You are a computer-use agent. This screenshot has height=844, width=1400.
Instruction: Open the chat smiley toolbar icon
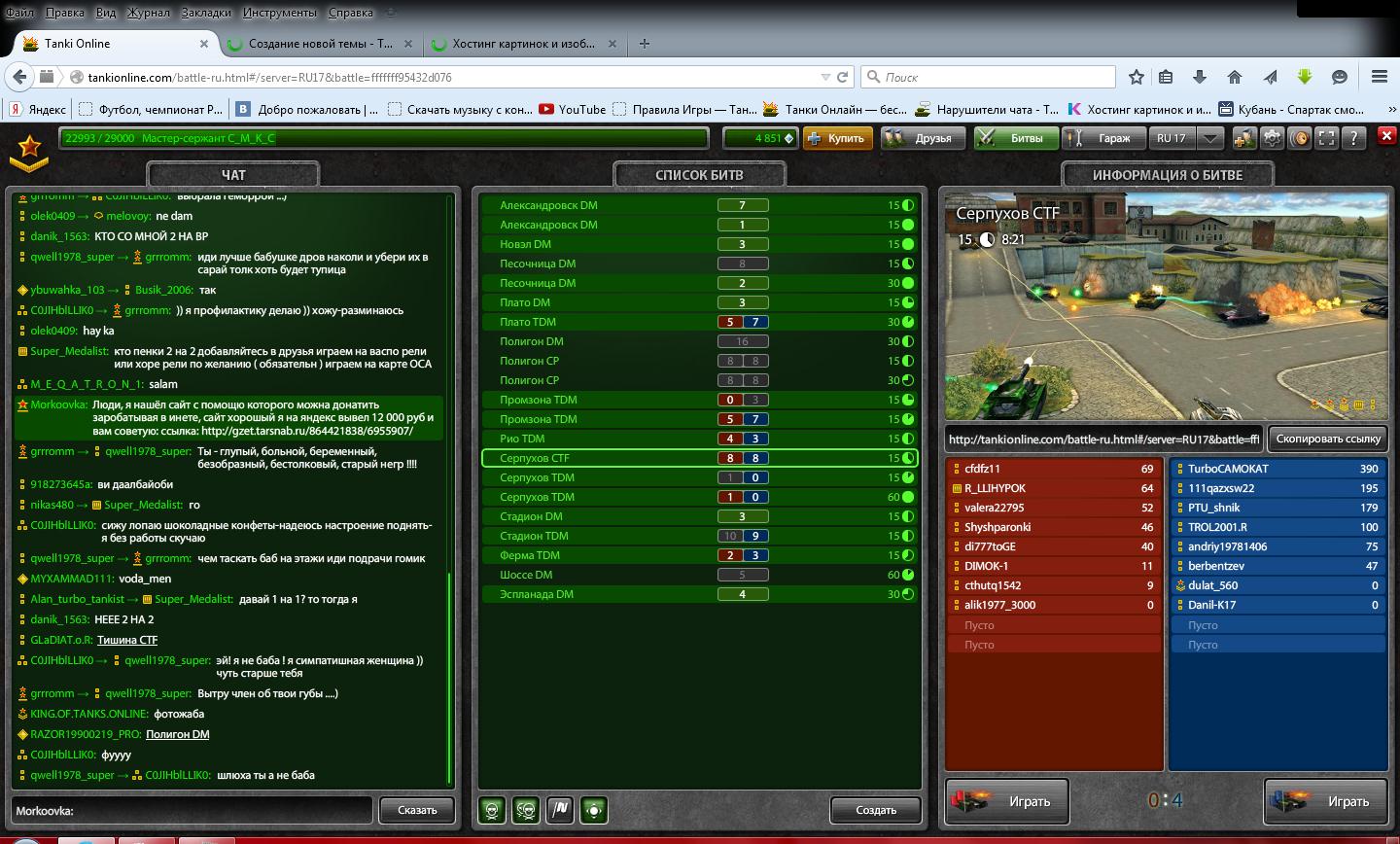coord(1339,77)
